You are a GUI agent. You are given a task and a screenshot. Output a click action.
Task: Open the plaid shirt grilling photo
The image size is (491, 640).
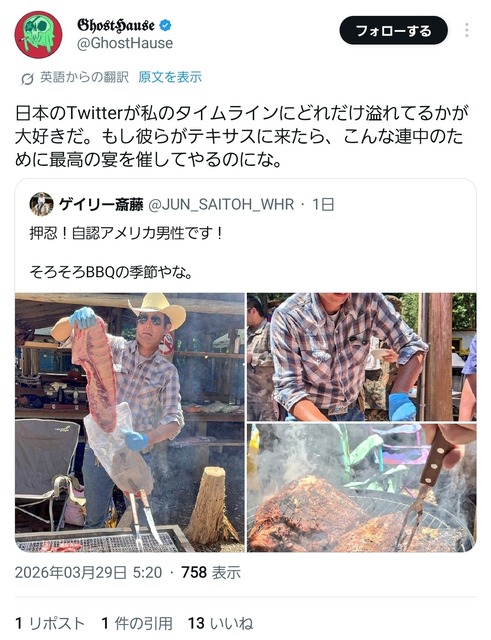pyautogui.click(x=362, y=357)
